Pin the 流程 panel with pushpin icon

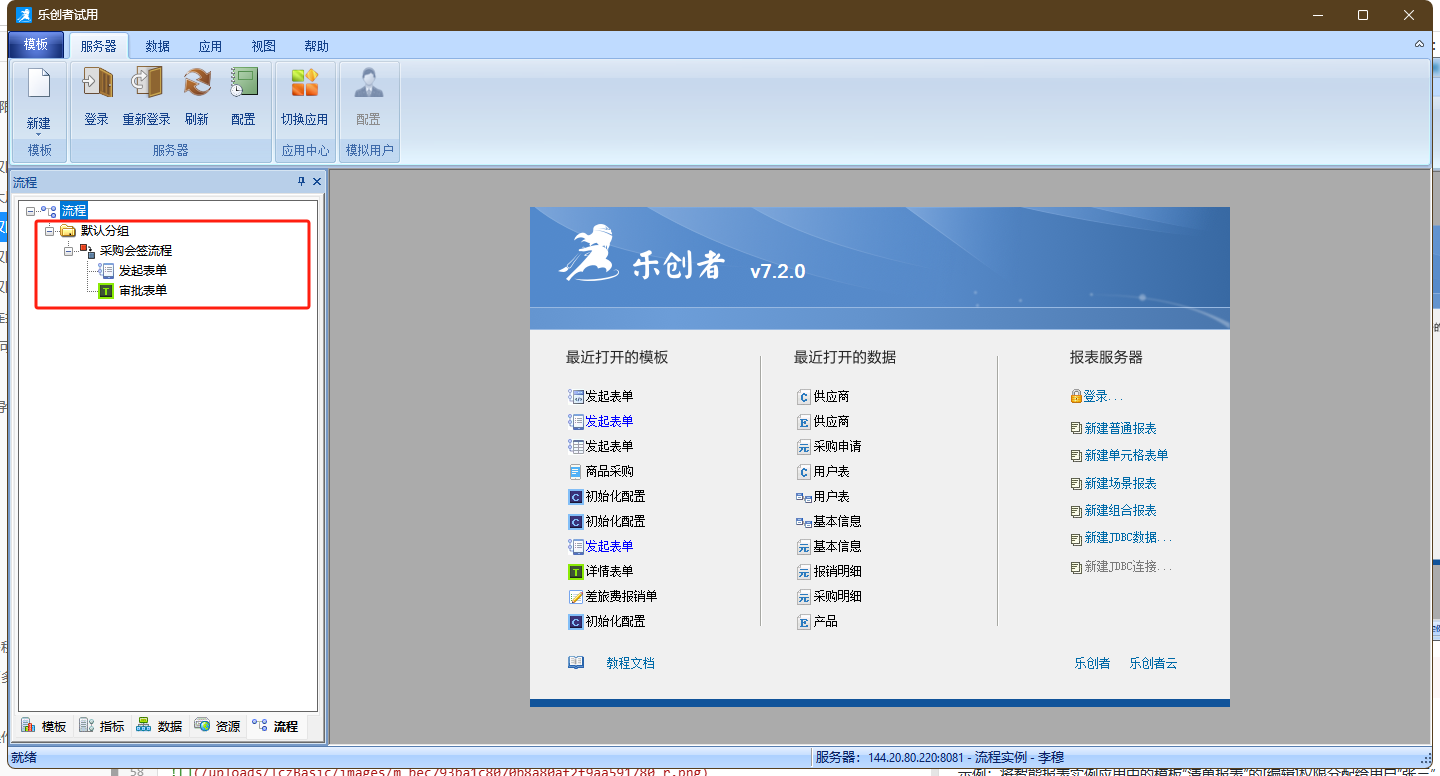301,182
